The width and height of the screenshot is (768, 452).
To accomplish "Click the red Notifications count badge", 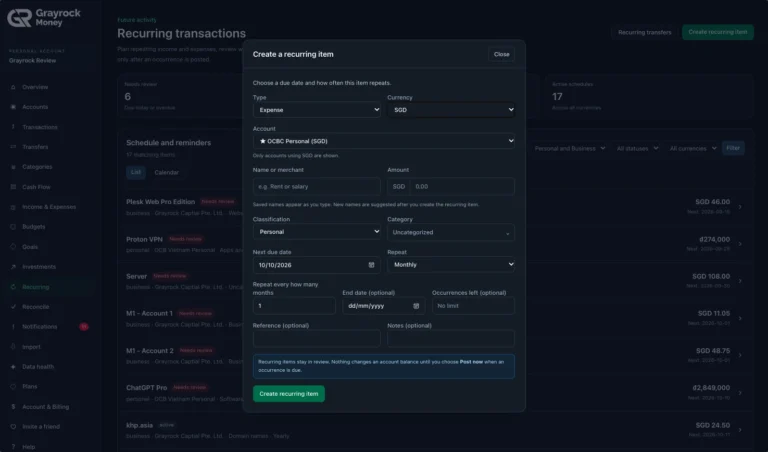I will point(84,327).
